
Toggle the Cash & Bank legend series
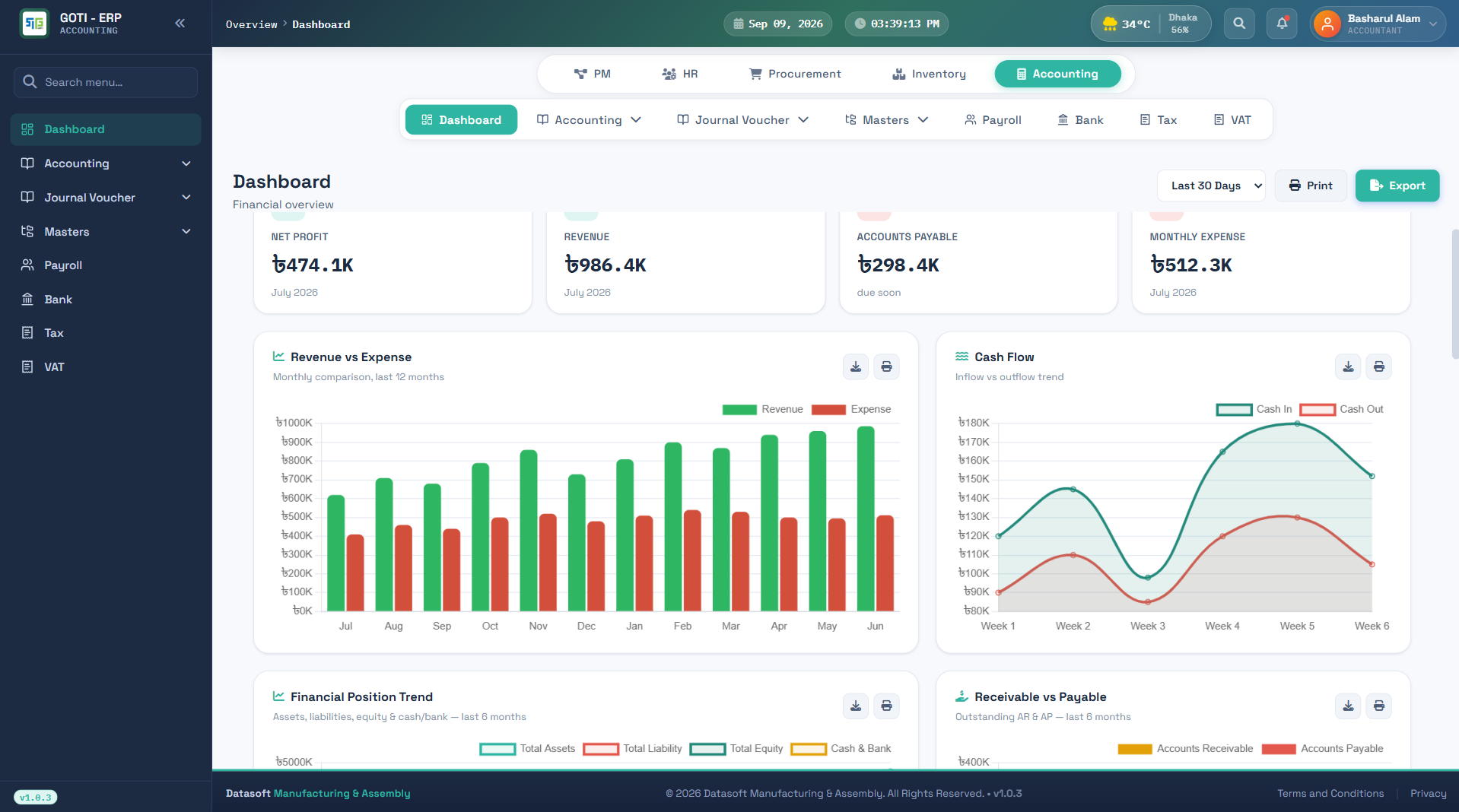pyautogui.click(x=841, y=749)
